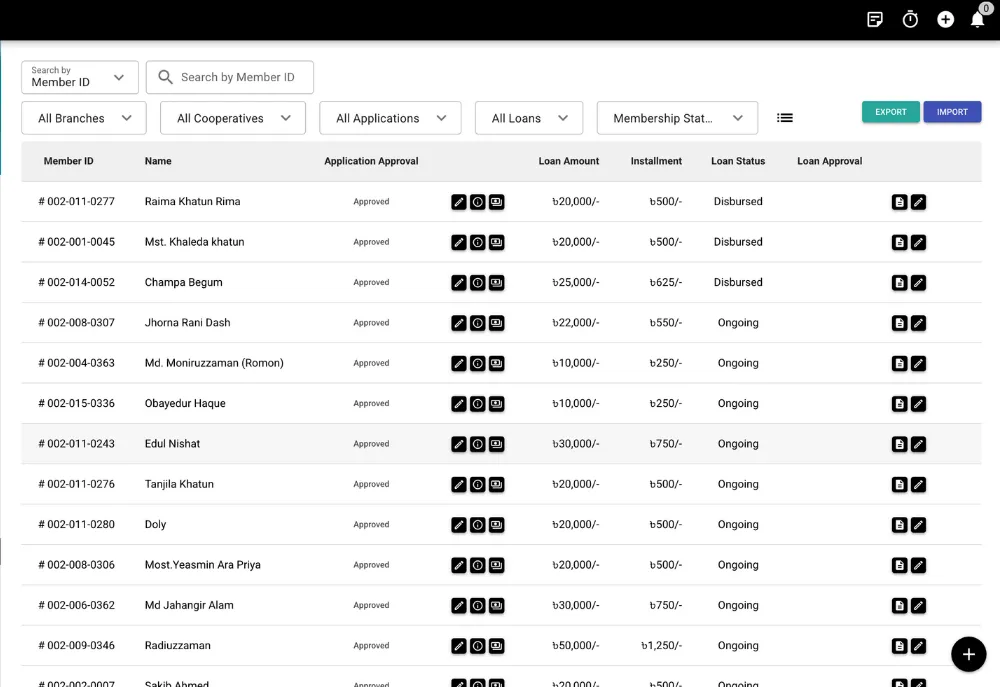Image resolution: width=1000 pixels, height=687 pixels.
Task: Open the All Cooperatives filter
Action: [x=233, y=118]
